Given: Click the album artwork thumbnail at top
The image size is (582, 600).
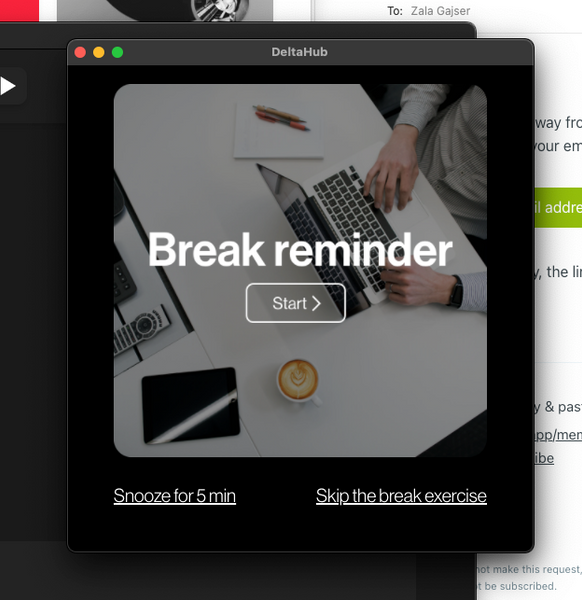Looking at the screenshot, I should (165, 10).
